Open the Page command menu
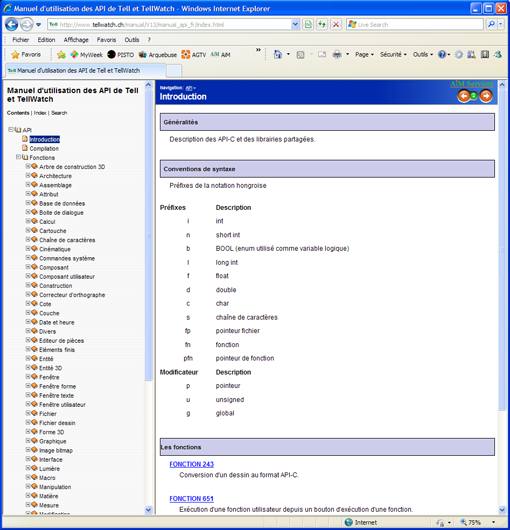The image size is (510, 530). [x=364, y=54]
